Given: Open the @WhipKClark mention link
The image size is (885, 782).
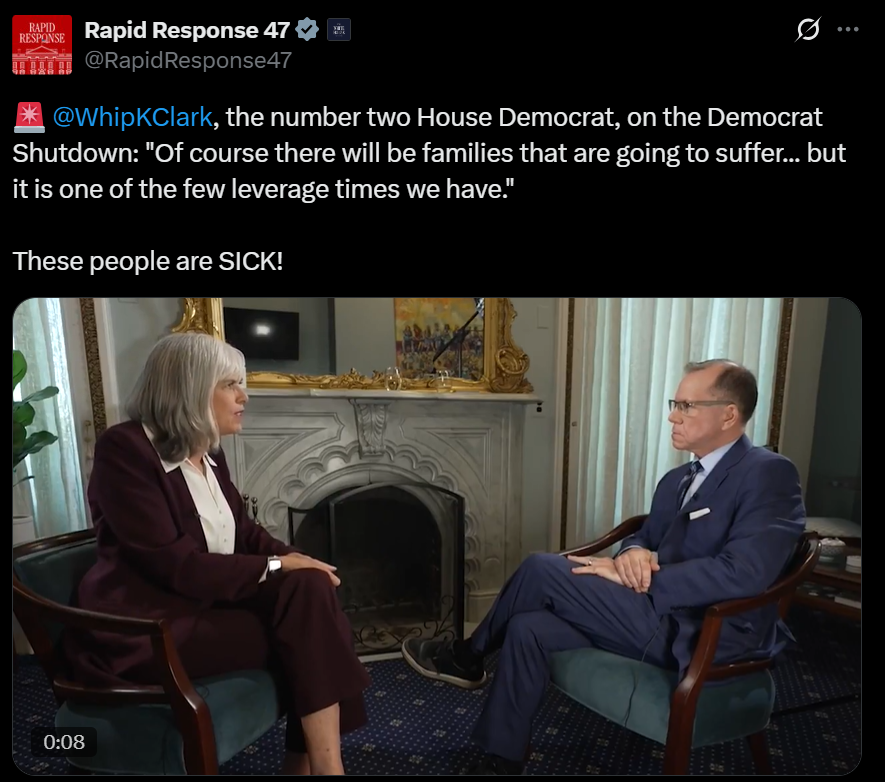Looking at the screenshot, I should pyautogui.click(x=133, y=117).
